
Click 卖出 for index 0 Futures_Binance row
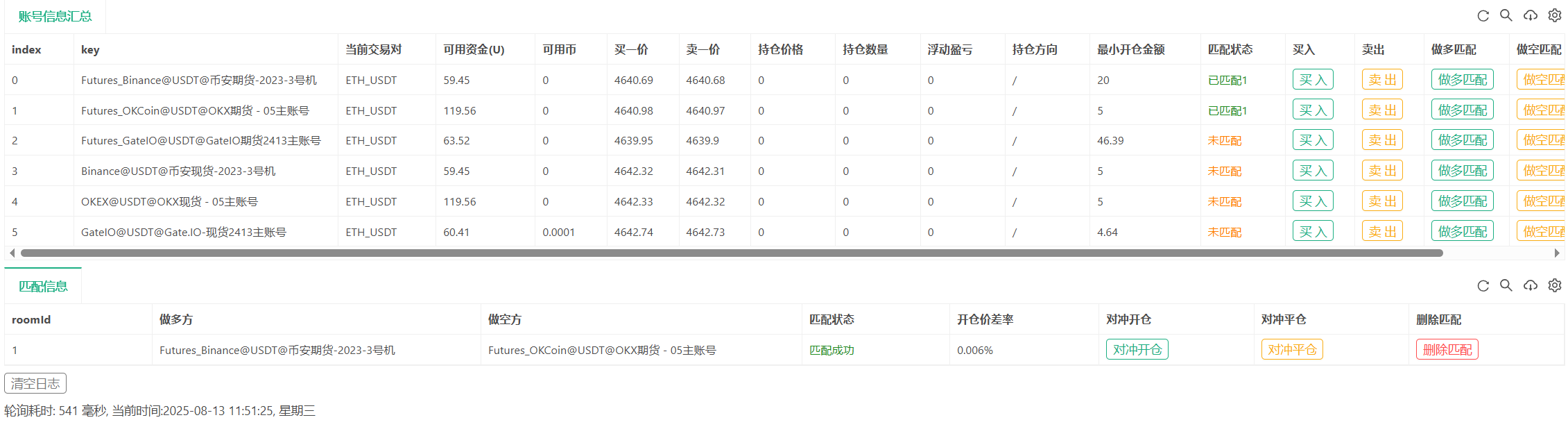1382,80
